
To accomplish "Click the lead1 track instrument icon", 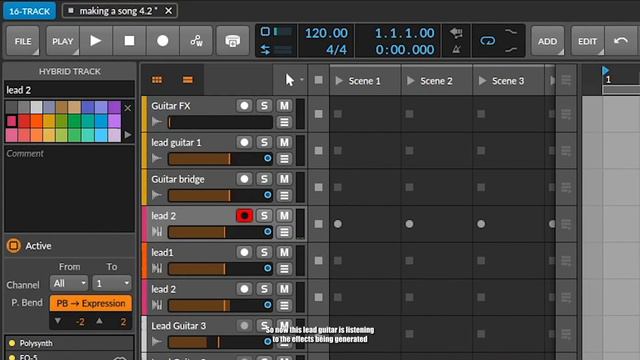I will pyautogui.click(x=157, y=269).
